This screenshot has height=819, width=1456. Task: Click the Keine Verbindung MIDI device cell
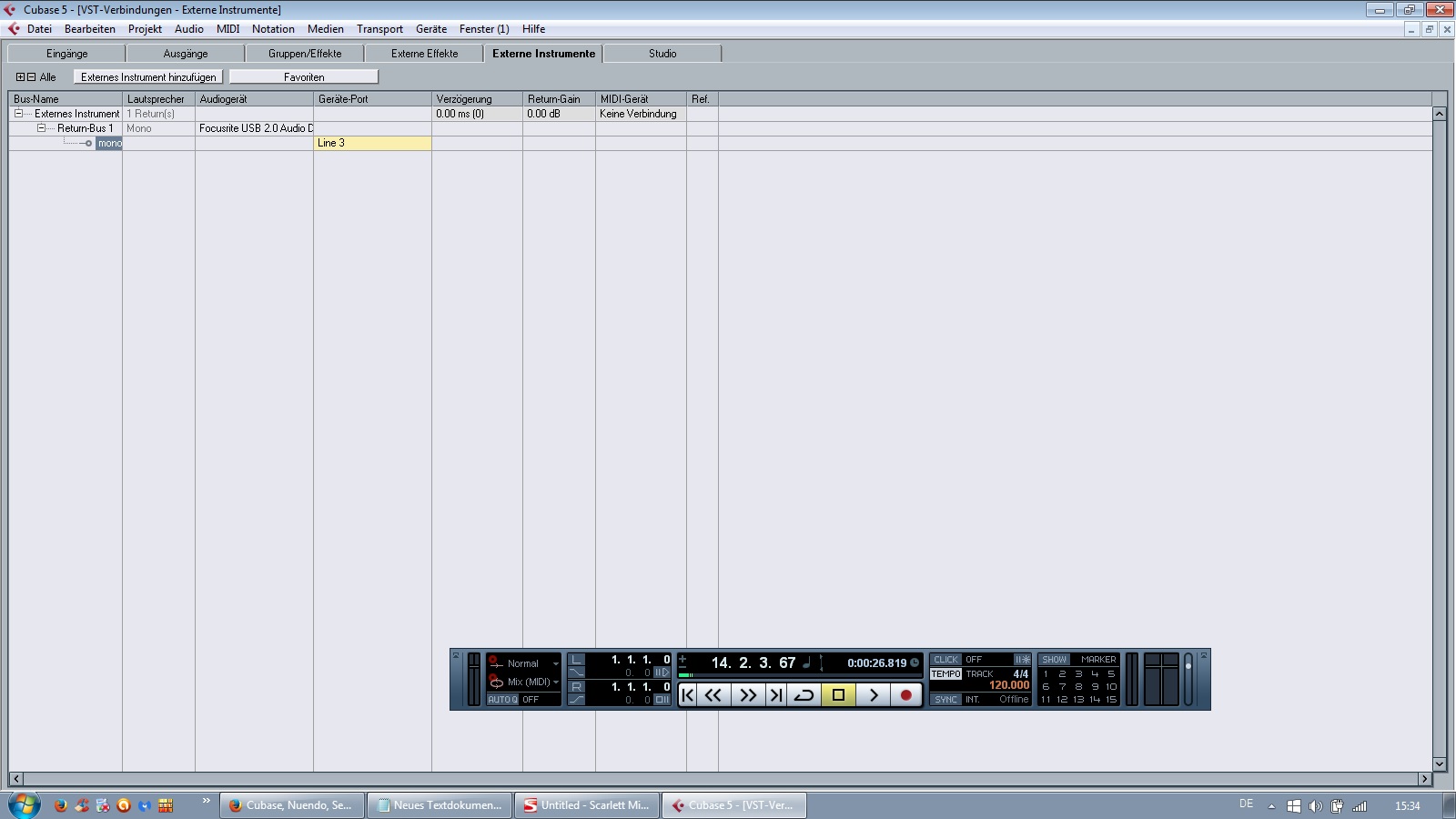pos(641,114)
